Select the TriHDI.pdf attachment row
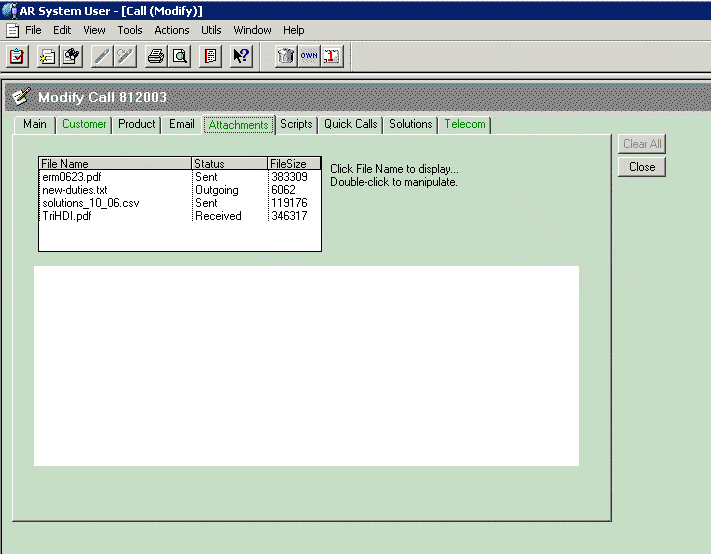 [x=66, y=216]
